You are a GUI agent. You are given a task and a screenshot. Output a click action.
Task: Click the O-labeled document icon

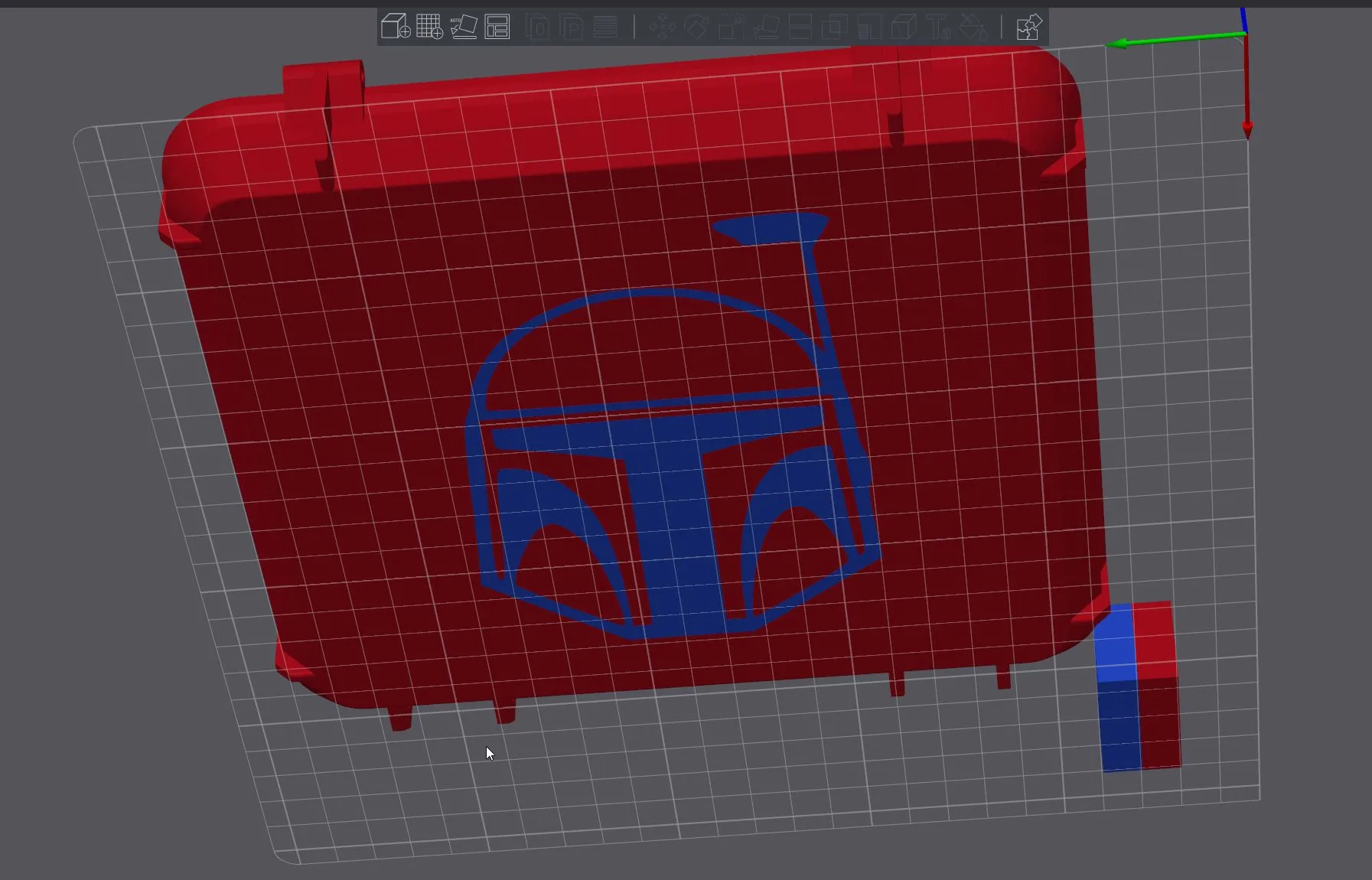click(x=540, y=27)
